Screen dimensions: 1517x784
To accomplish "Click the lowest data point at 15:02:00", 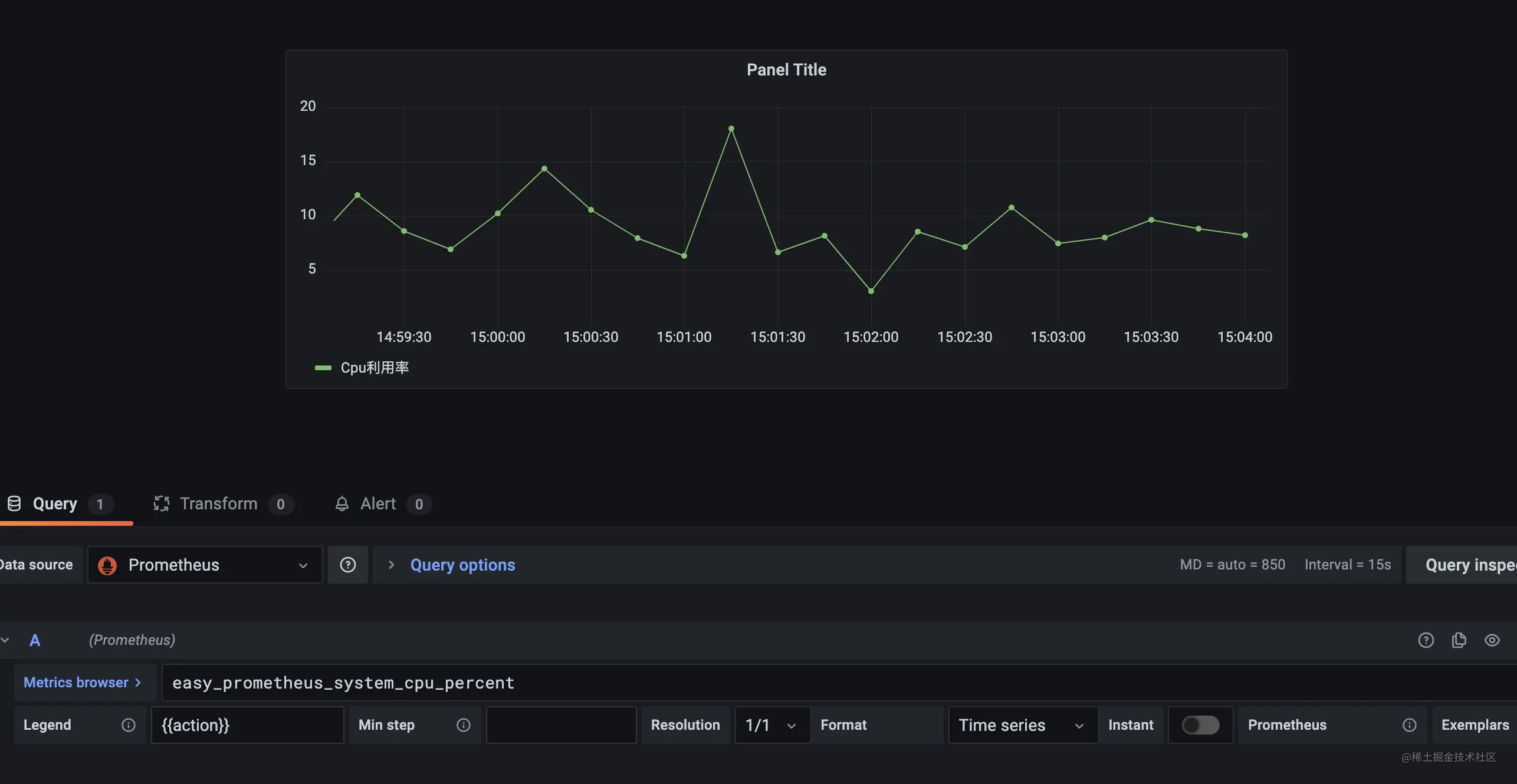I will point(871,291).
